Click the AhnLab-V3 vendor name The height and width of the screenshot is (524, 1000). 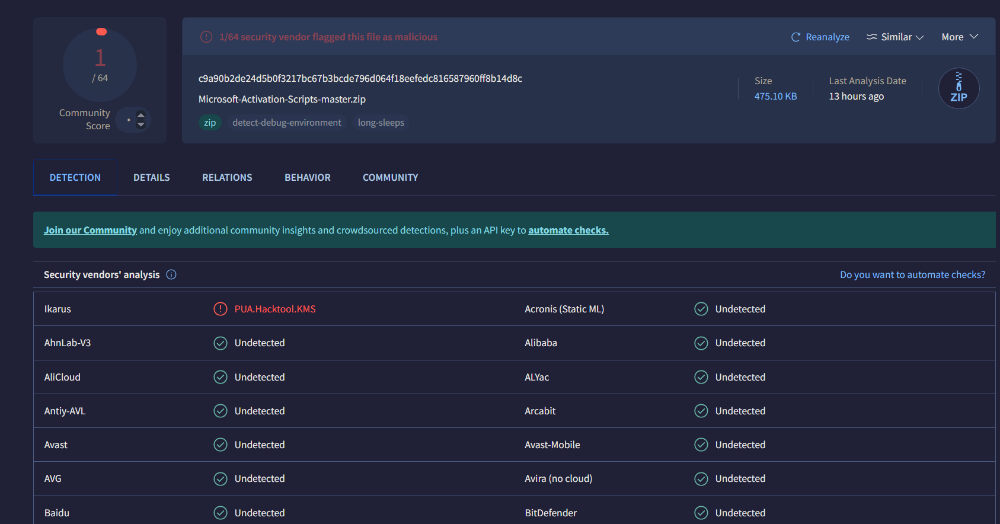pyautogui.click(x=67, y=343)
